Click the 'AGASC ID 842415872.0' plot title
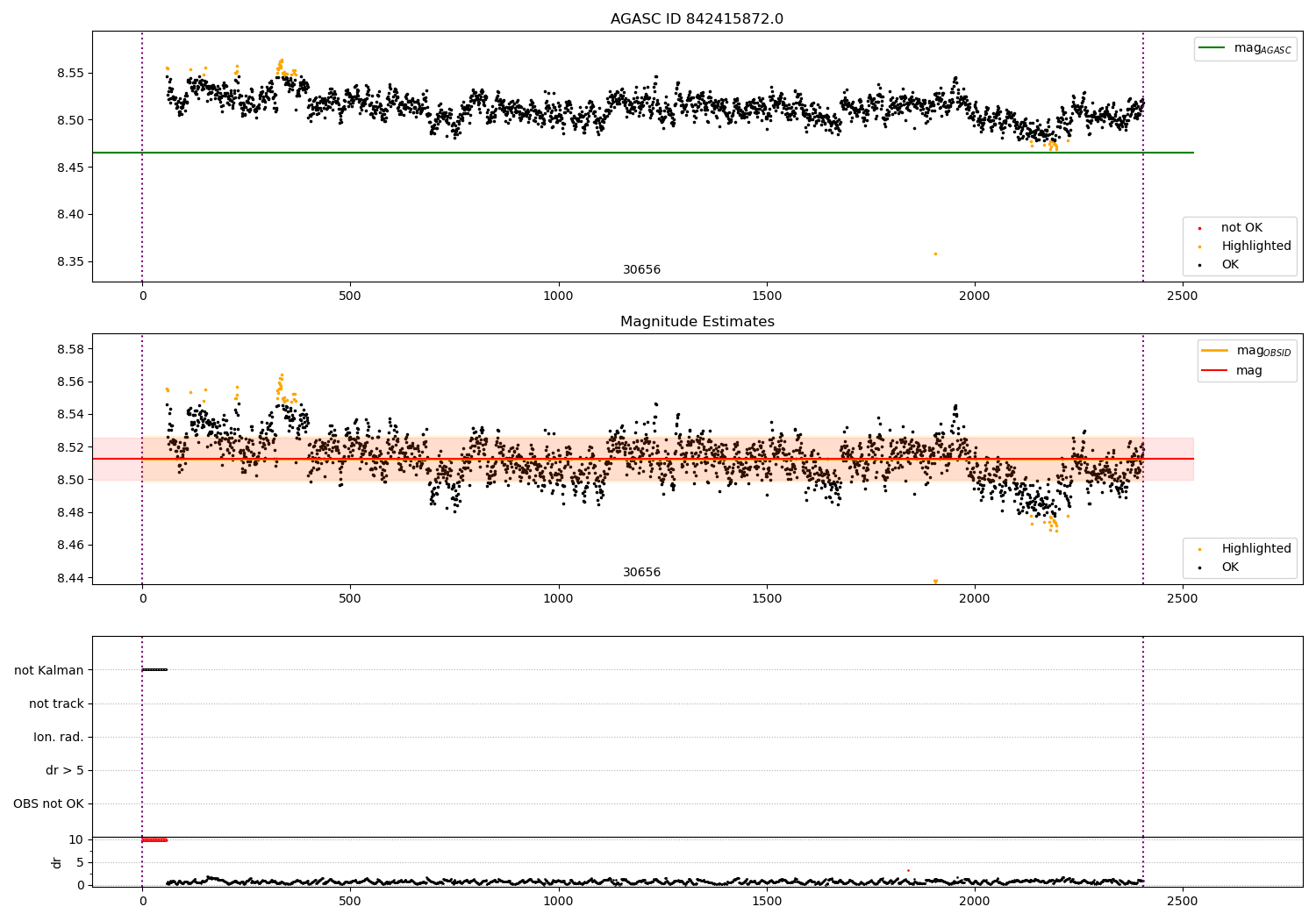 coord(697,19)
